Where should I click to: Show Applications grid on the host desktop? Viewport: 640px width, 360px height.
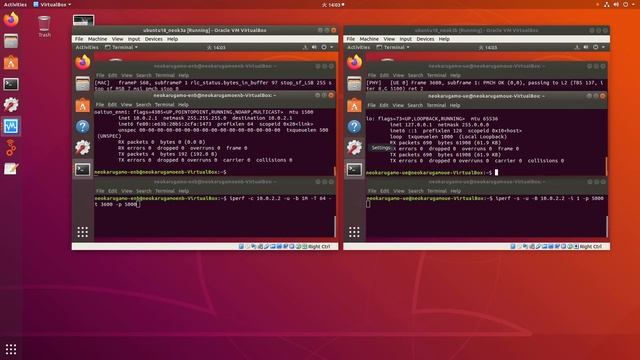tap(11, 349)
